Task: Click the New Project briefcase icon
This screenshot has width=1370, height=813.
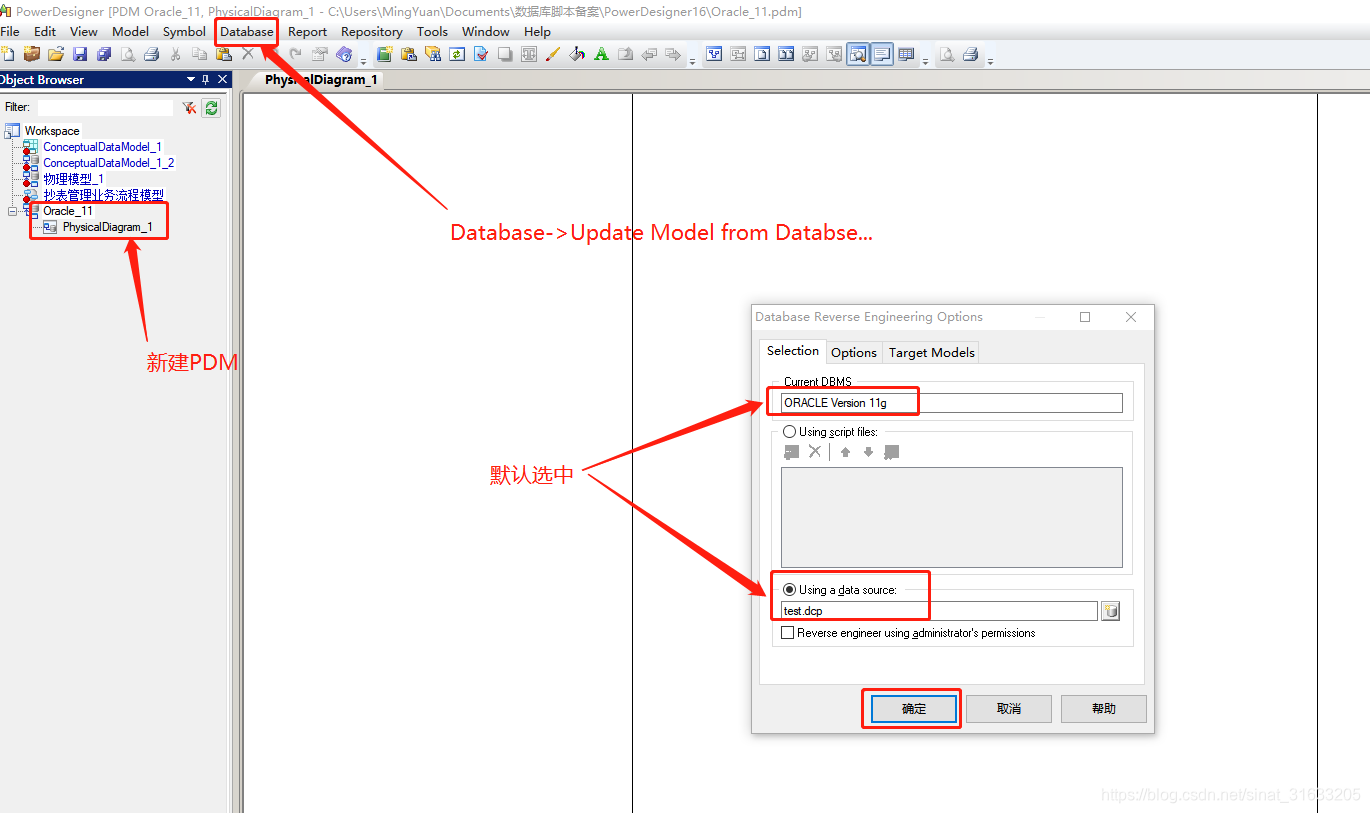Action: point(32,54)
